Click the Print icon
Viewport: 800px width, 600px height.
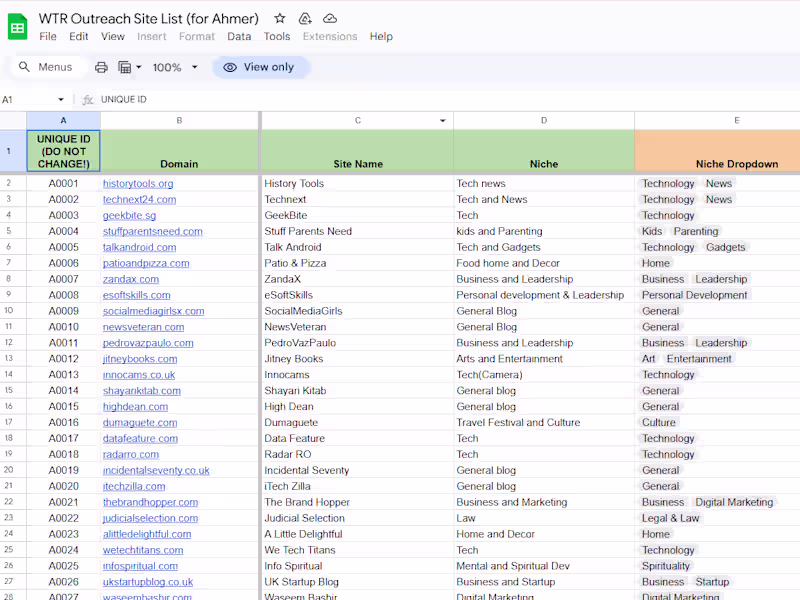(x=101, y=67)
